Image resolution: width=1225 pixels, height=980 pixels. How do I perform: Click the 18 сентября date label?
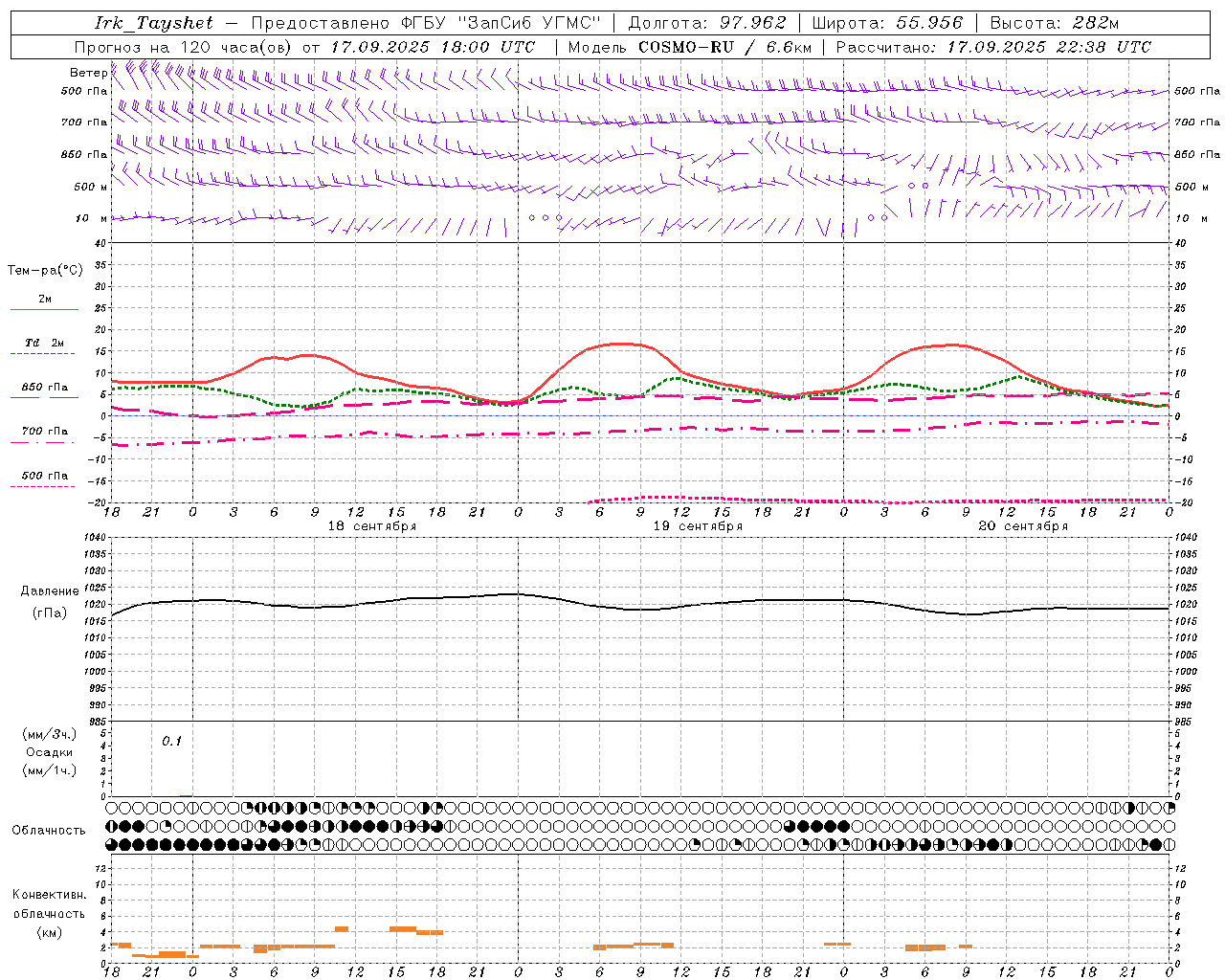(x=372, y=526)
